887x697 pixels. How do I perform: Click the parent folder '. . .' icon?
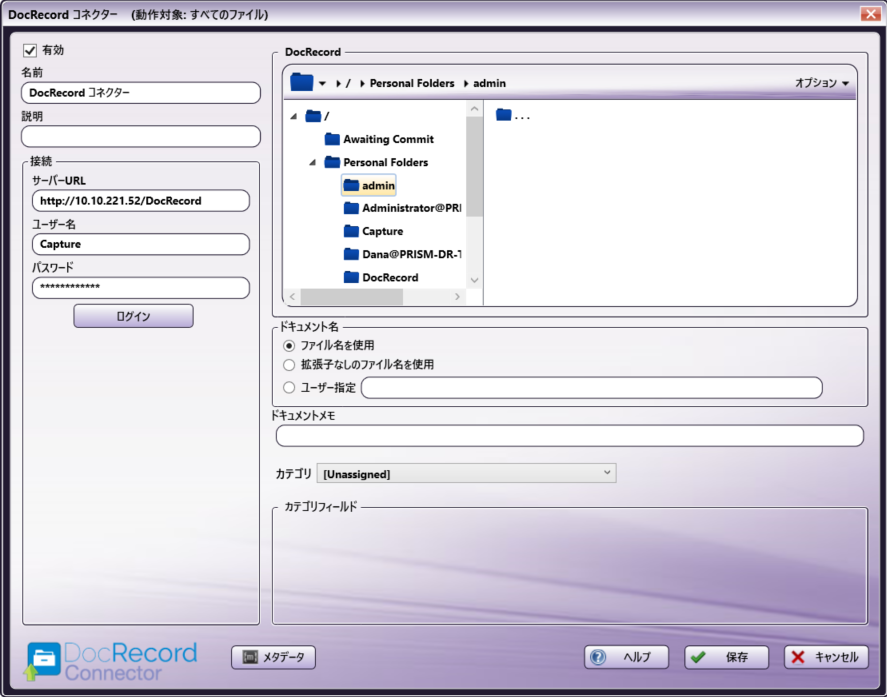tap(503, 115)
